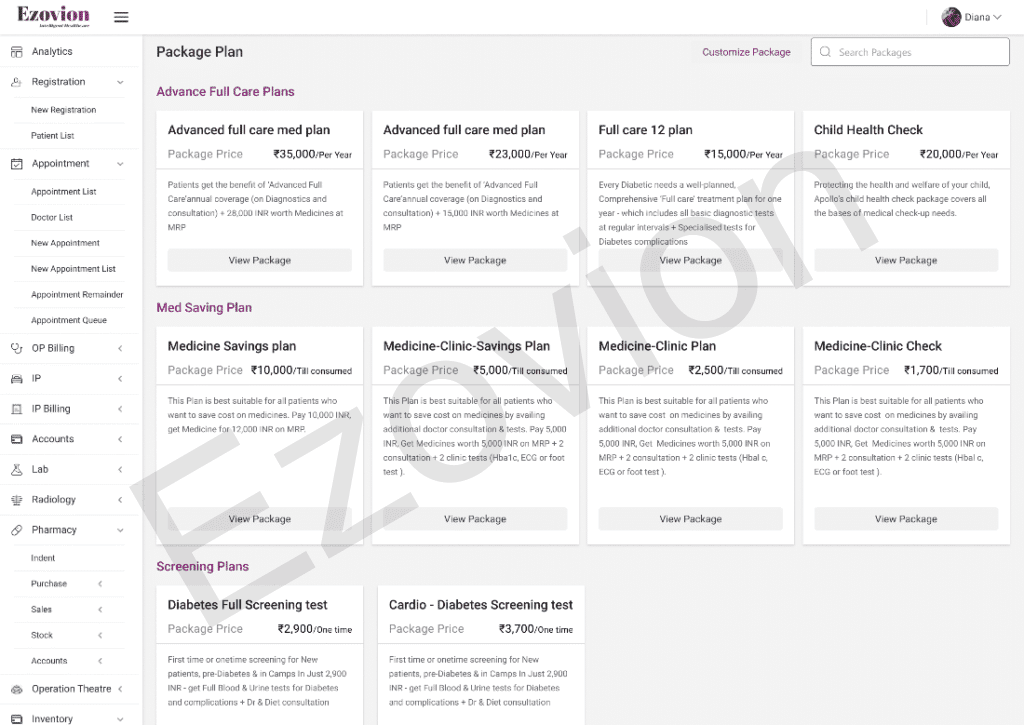Click the Customize Package link

tap(746, 52)
